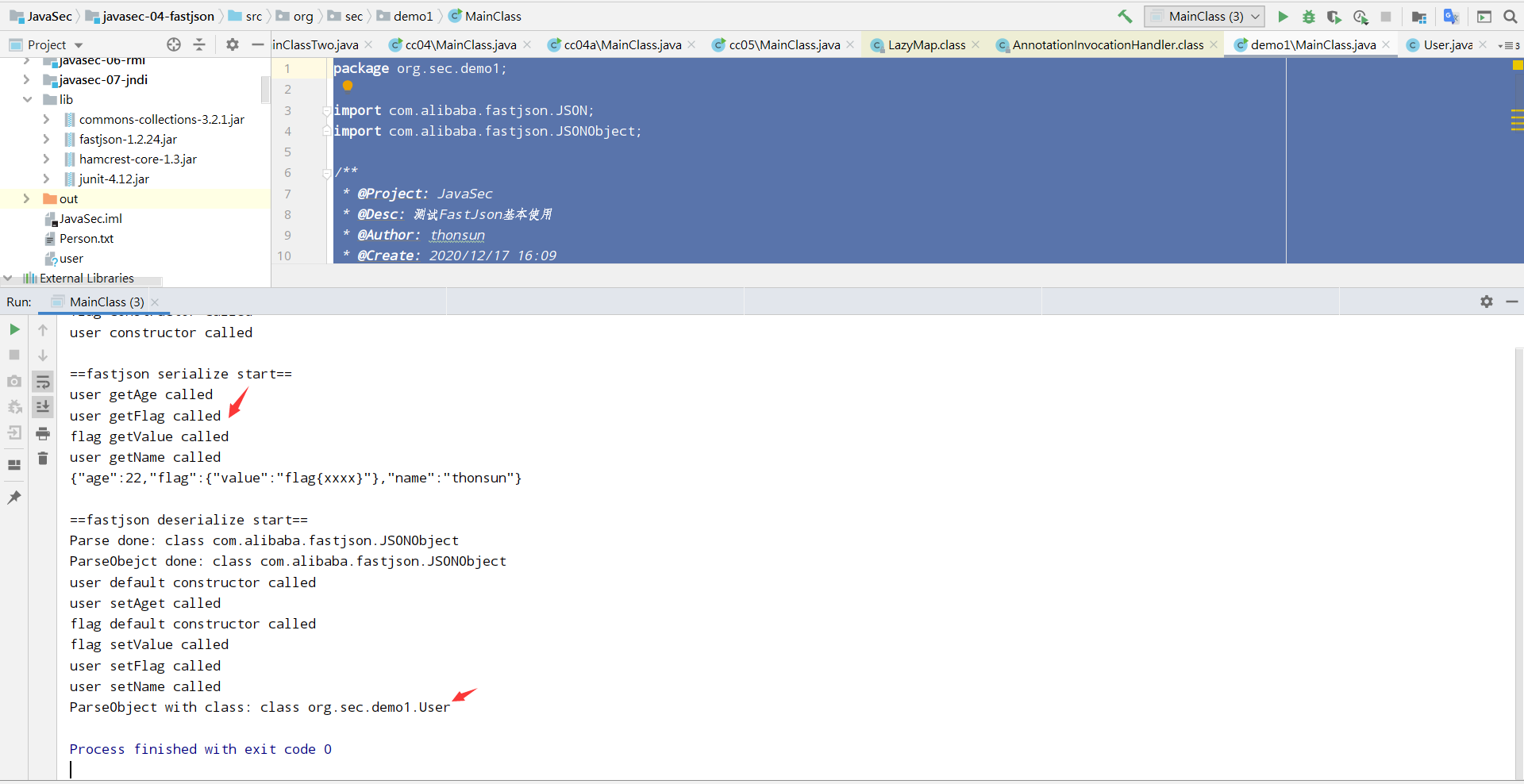The width and height of the screenshot is (1524, 784).
Task: Expand the javasec-07-jndi module
Action: point(26,79)
